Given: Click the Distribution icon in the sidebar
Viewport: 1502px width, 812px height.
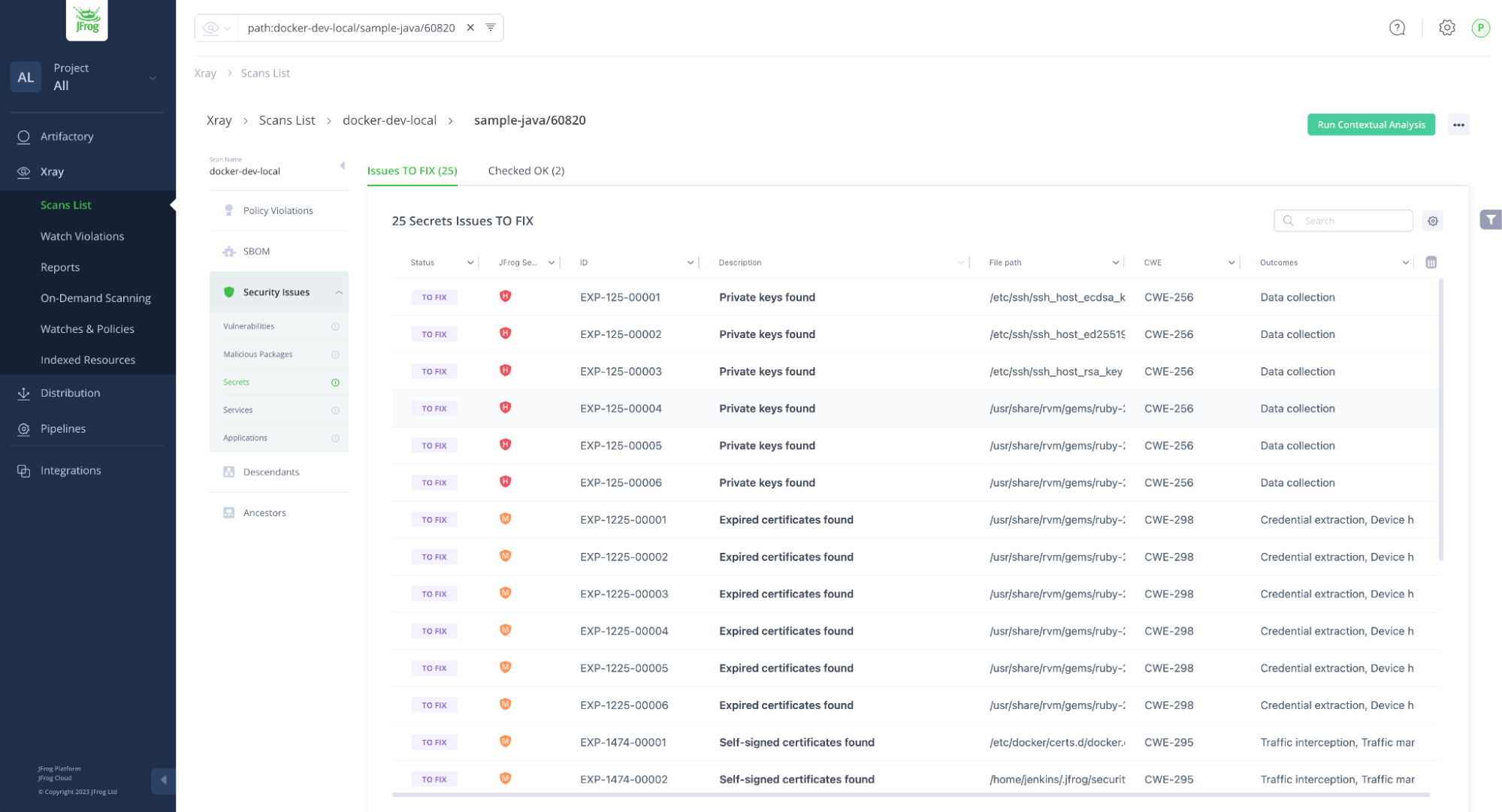Looking at the screenshot, I should pyautogui.click(x=23, y=392).
